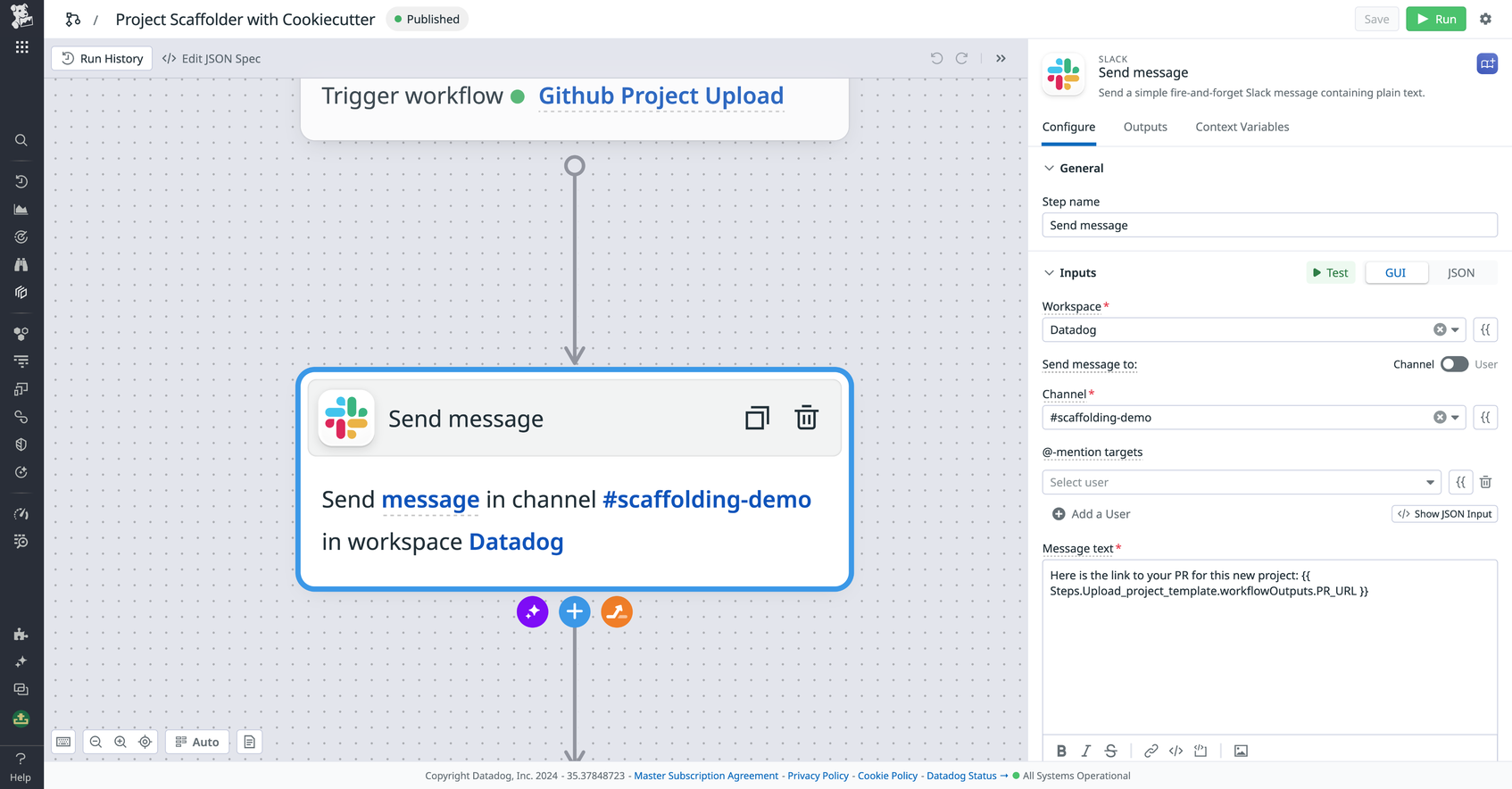
Task: Open the apps grid icon in sidebar
Action: tap(21, 47)
